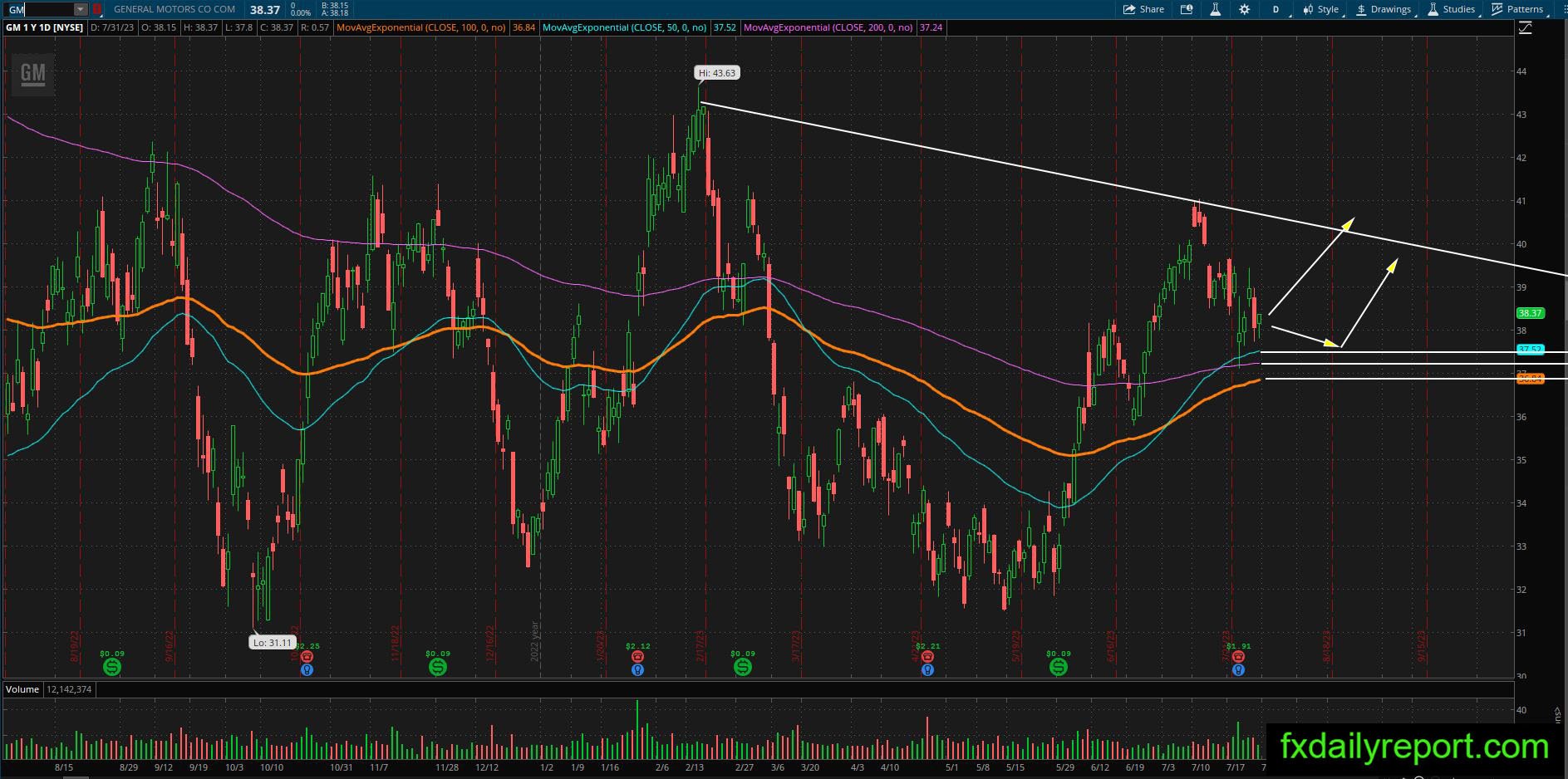Open the Studies menu

tap(1452, 9)
